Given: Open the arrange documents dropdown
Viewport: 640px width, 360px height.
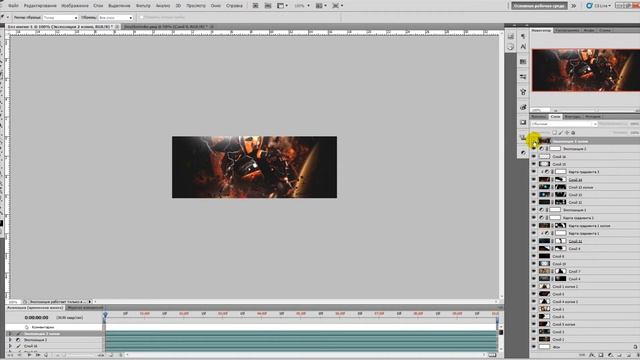Looking at the screenshot, I should pyautogui.click(x=321, y=6).
